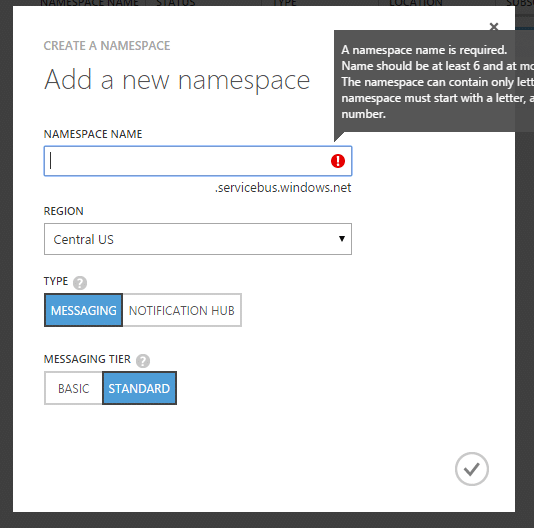
Task: Click the Add a new namespace heading
Action: point(177,80)
